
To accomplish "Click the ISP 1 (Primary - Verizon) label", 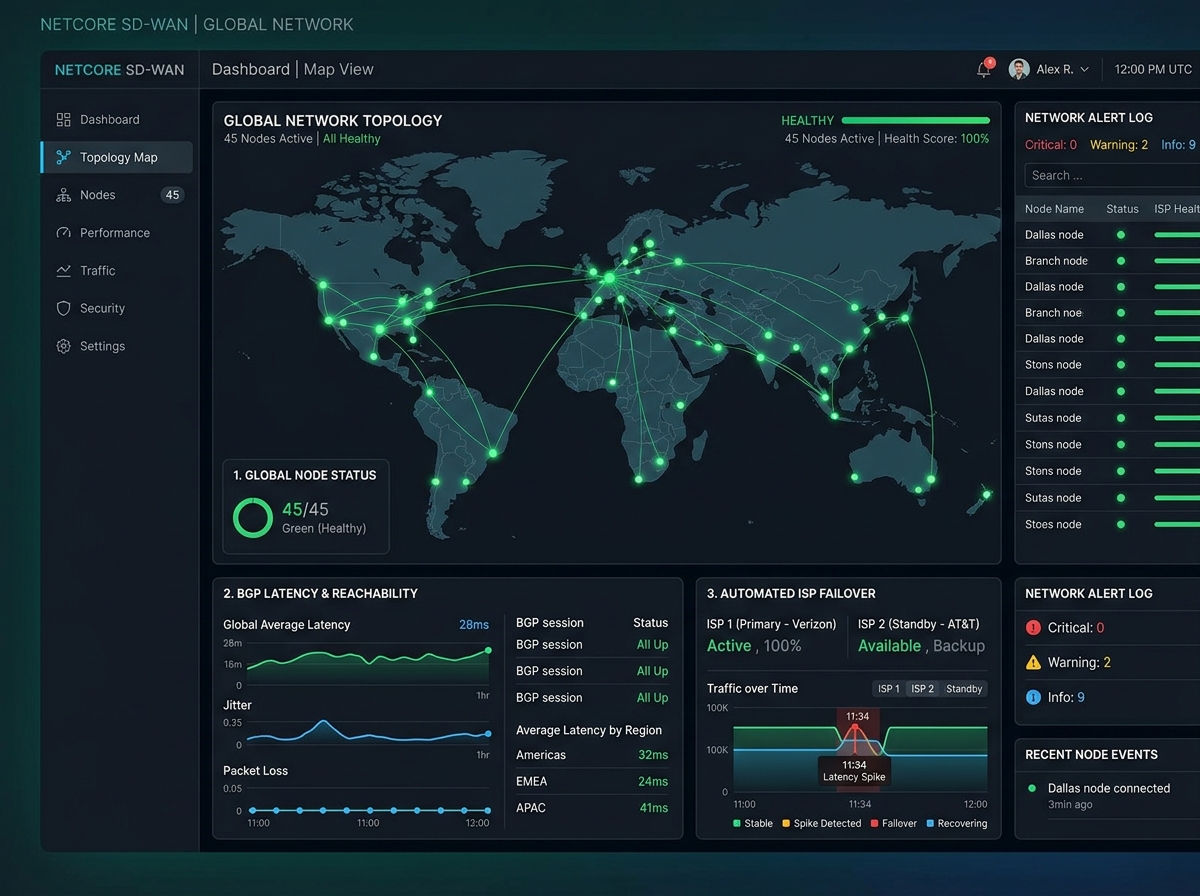I will tap(771, 624).
